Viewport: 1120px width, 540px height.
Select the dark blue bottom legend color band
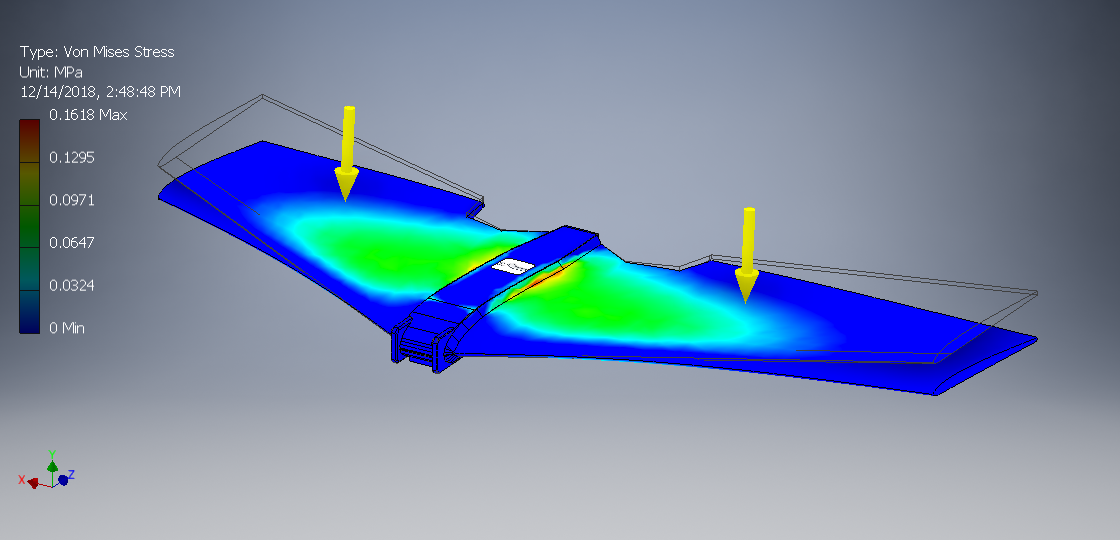pyautogui.click(x=29, y=312)
